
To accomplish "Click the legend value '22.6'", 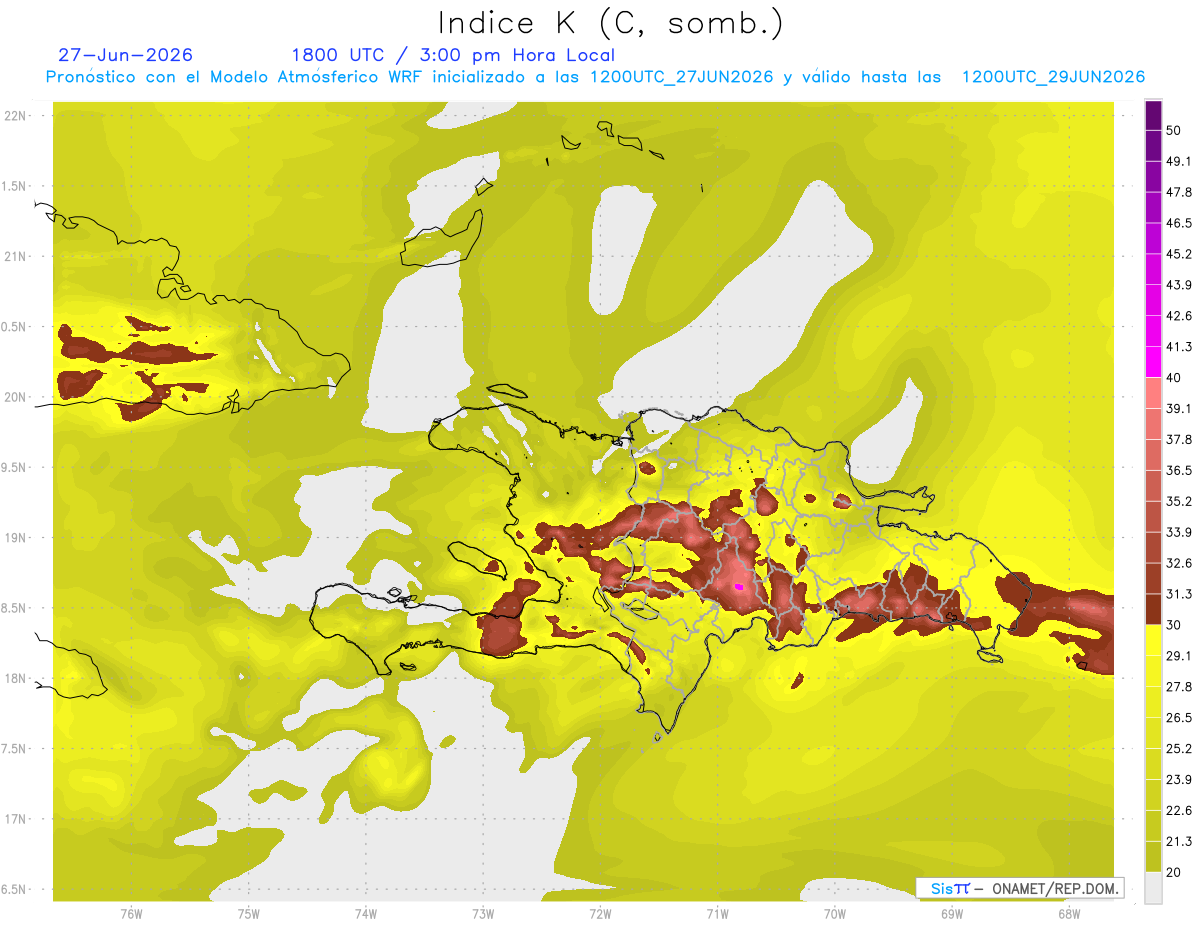I will pyautogui.click(x=1179, y=810).
